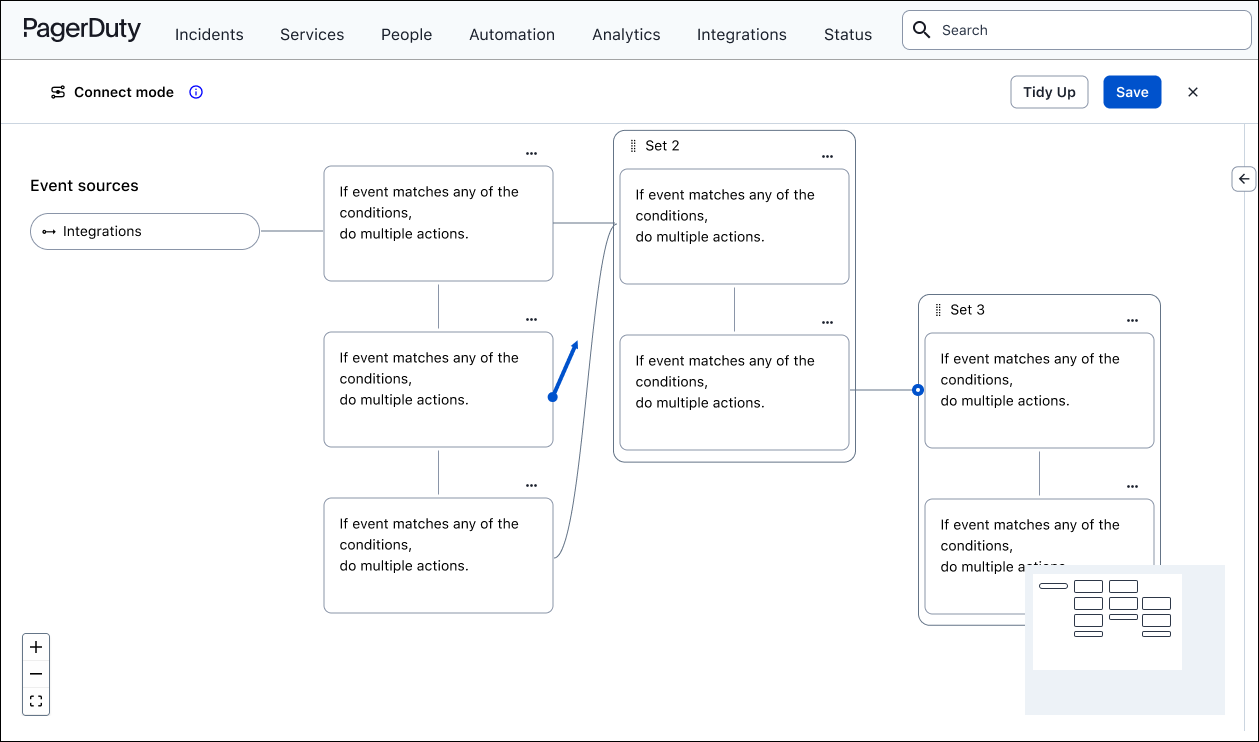1259x742 pixels.
Task: Expand the collapsed right side panel
Action: click(1244, 179)
